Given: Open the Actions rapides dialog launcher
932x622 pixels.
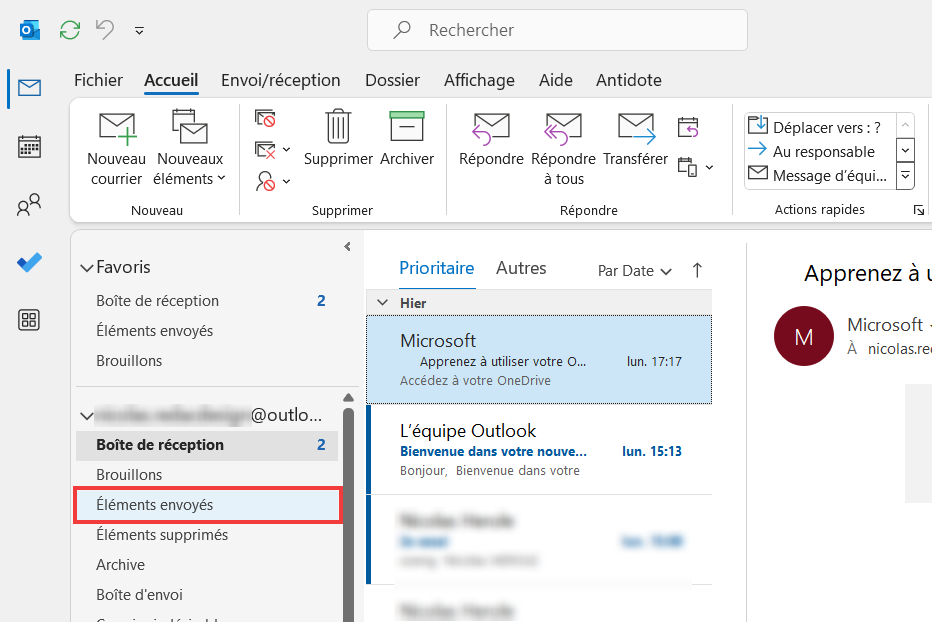Looking at the screenshot, I should [x=919, y=210].
